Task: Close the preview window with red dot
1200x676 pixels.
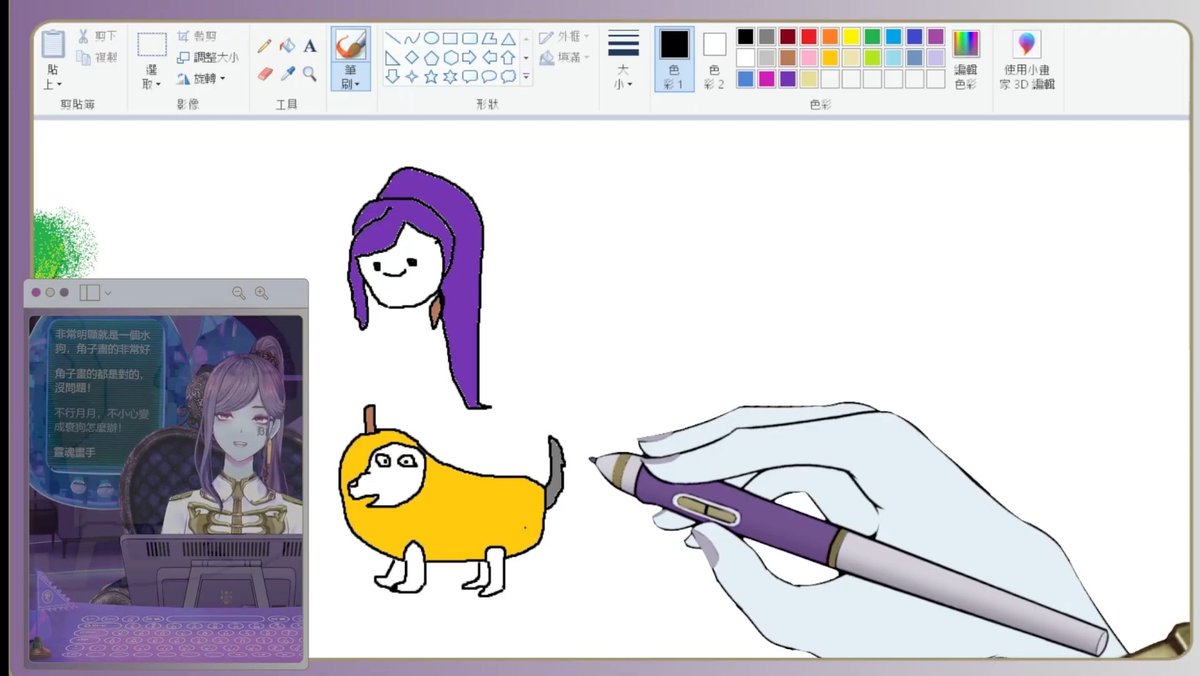Action: (36, 293)
